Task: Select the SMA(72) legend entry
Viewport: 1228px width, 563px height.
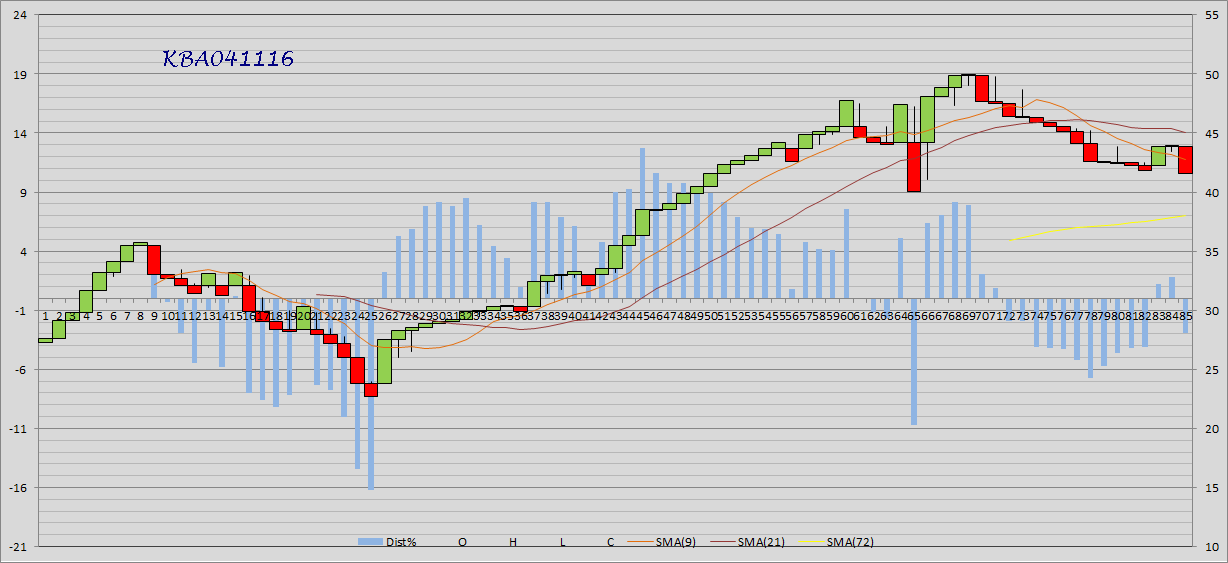Action: tap(849, 542)
